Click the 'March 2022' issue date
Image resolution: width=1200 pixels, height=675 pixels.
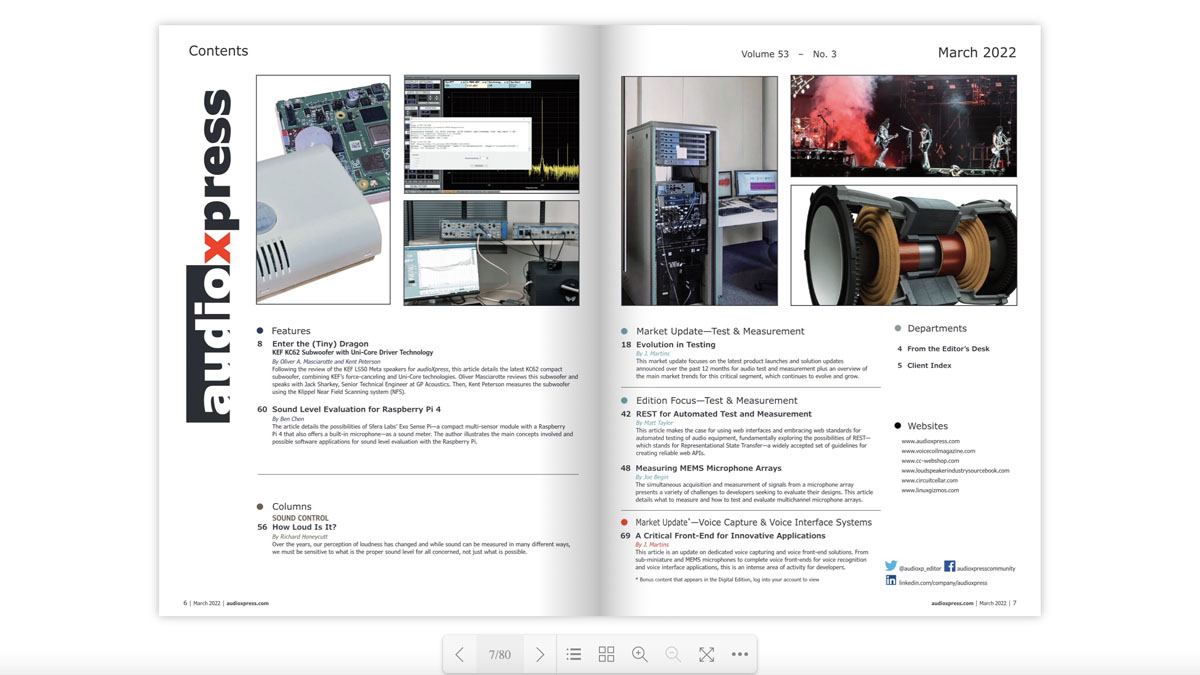point(977,53)
